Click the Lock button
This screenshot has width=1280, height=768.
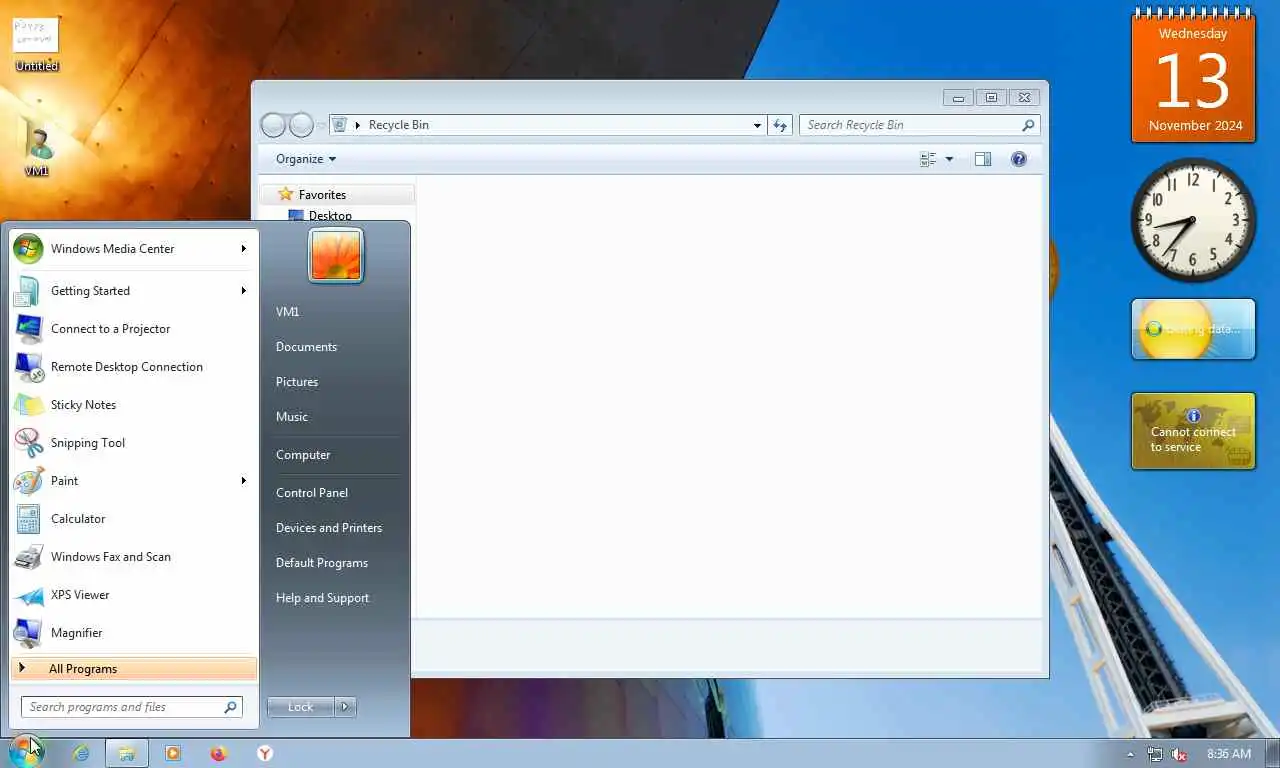(x=301, y=707)
